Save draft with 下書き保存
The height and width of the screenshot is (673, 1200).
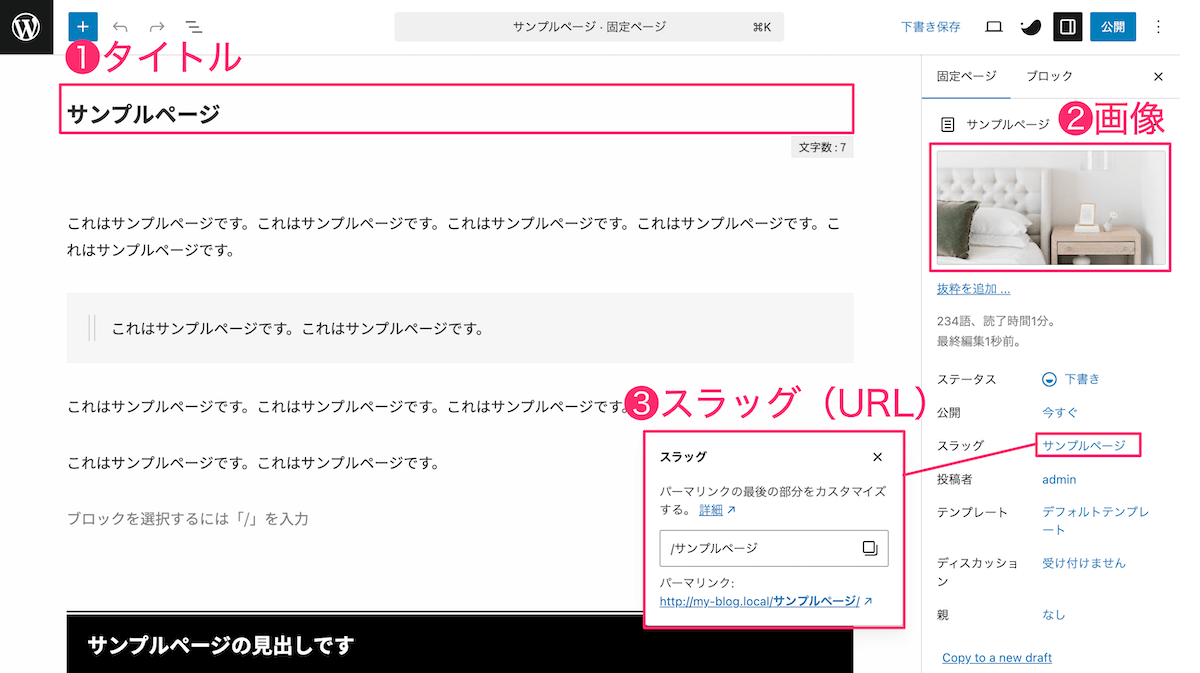[930, 27]
